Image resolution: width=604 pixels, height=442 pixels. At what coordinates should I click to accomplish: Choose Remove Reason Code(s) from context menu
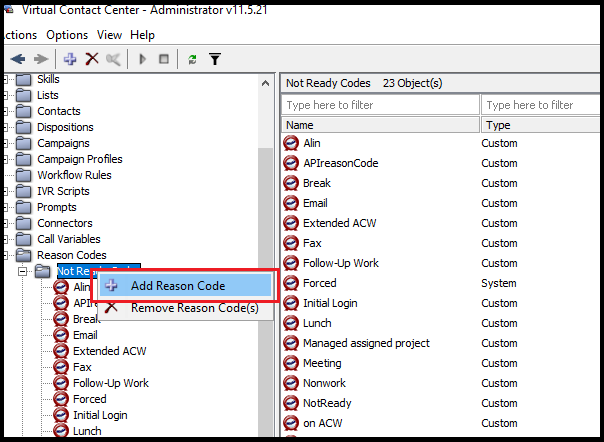[x=185, y=308]
